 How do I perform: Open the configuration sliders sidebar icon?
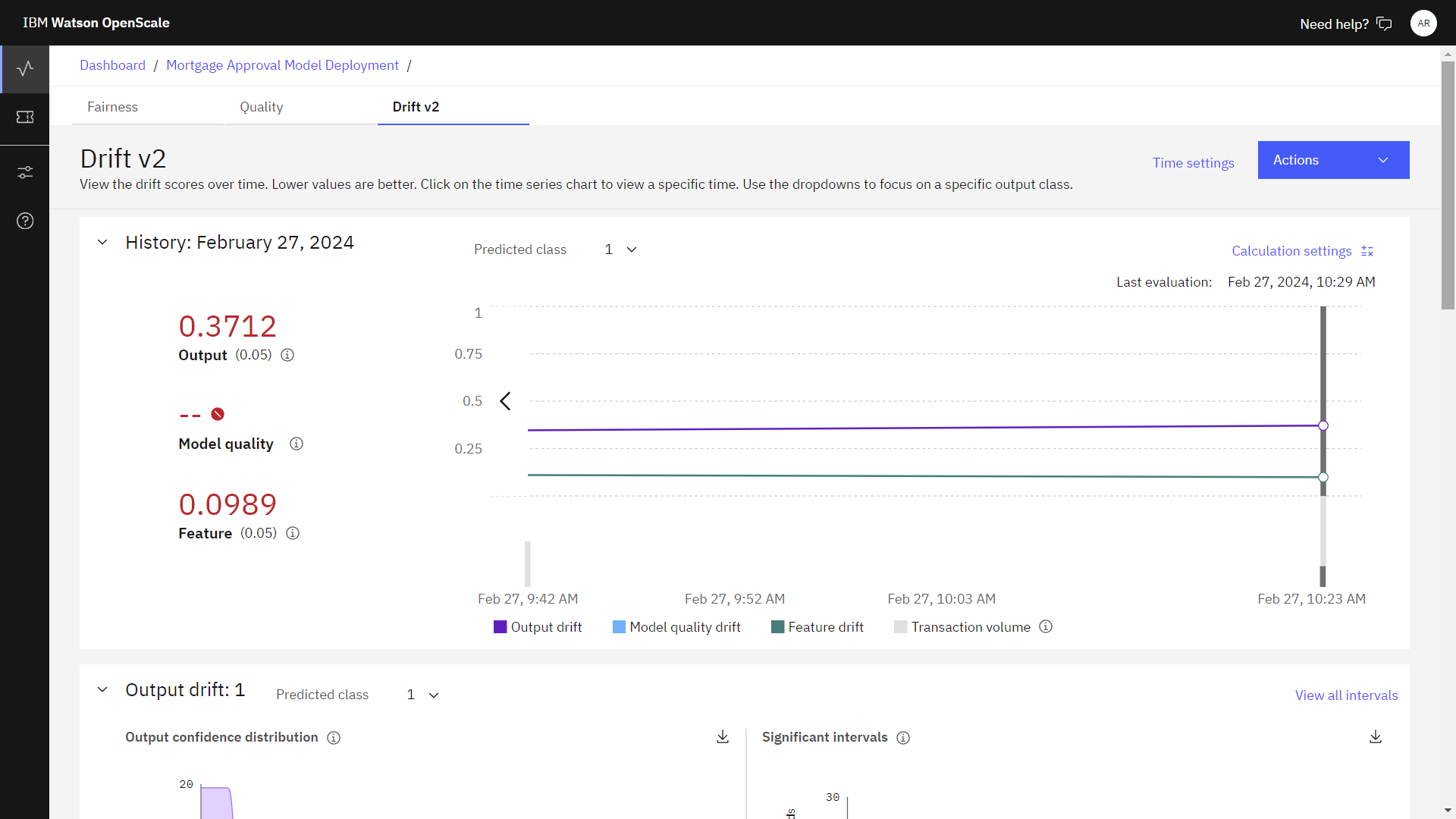point(25,173)
